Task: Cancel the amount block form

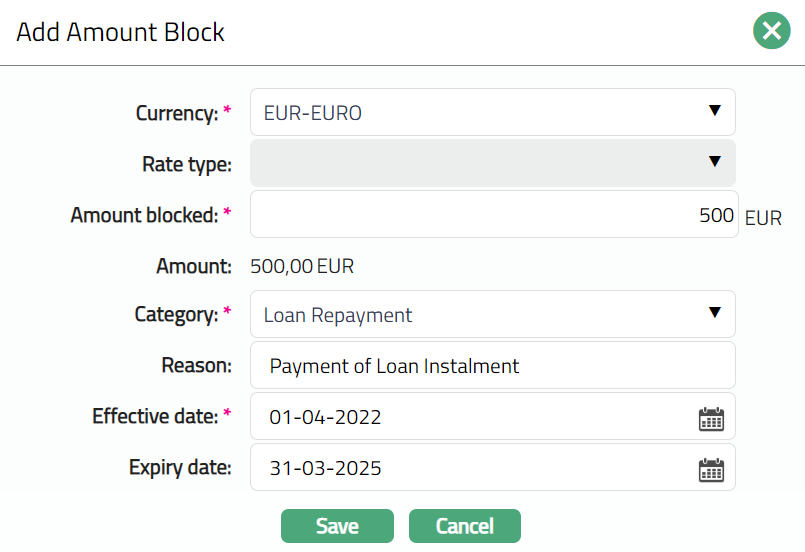Action: tap(464, 526)
